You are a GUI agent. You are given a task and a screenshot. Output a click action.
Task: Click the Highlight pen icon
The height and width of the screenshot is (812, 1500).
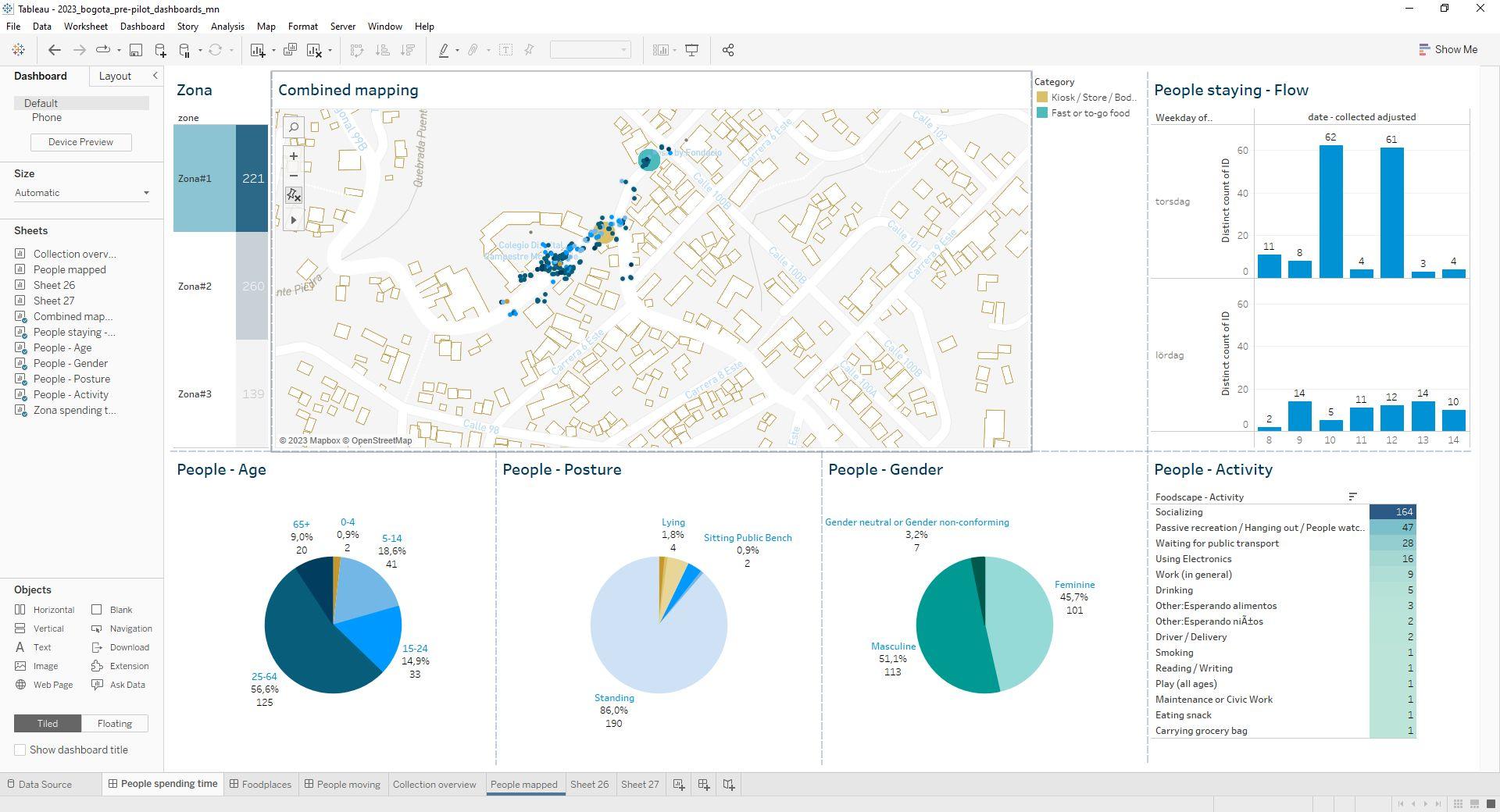coord(444,50)
